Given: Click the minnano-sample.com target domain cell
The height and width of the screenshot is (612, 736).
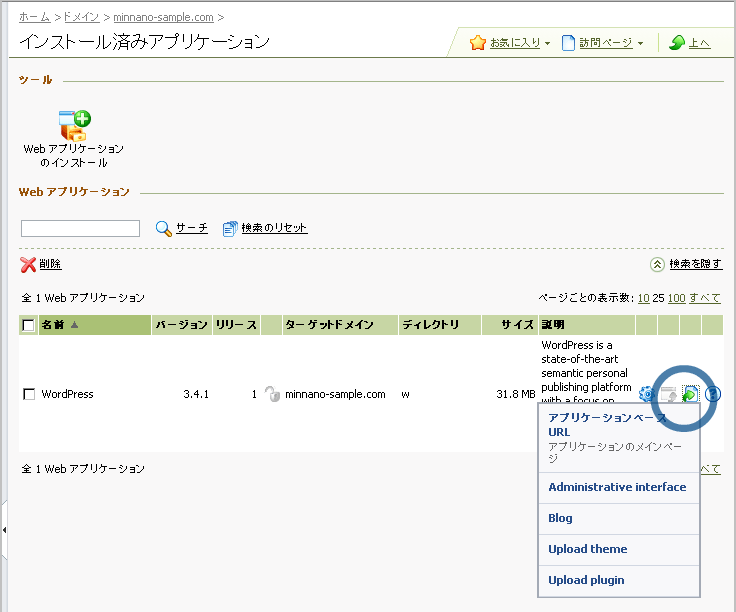Looking at the screenshot, I should tap(335, 394).
